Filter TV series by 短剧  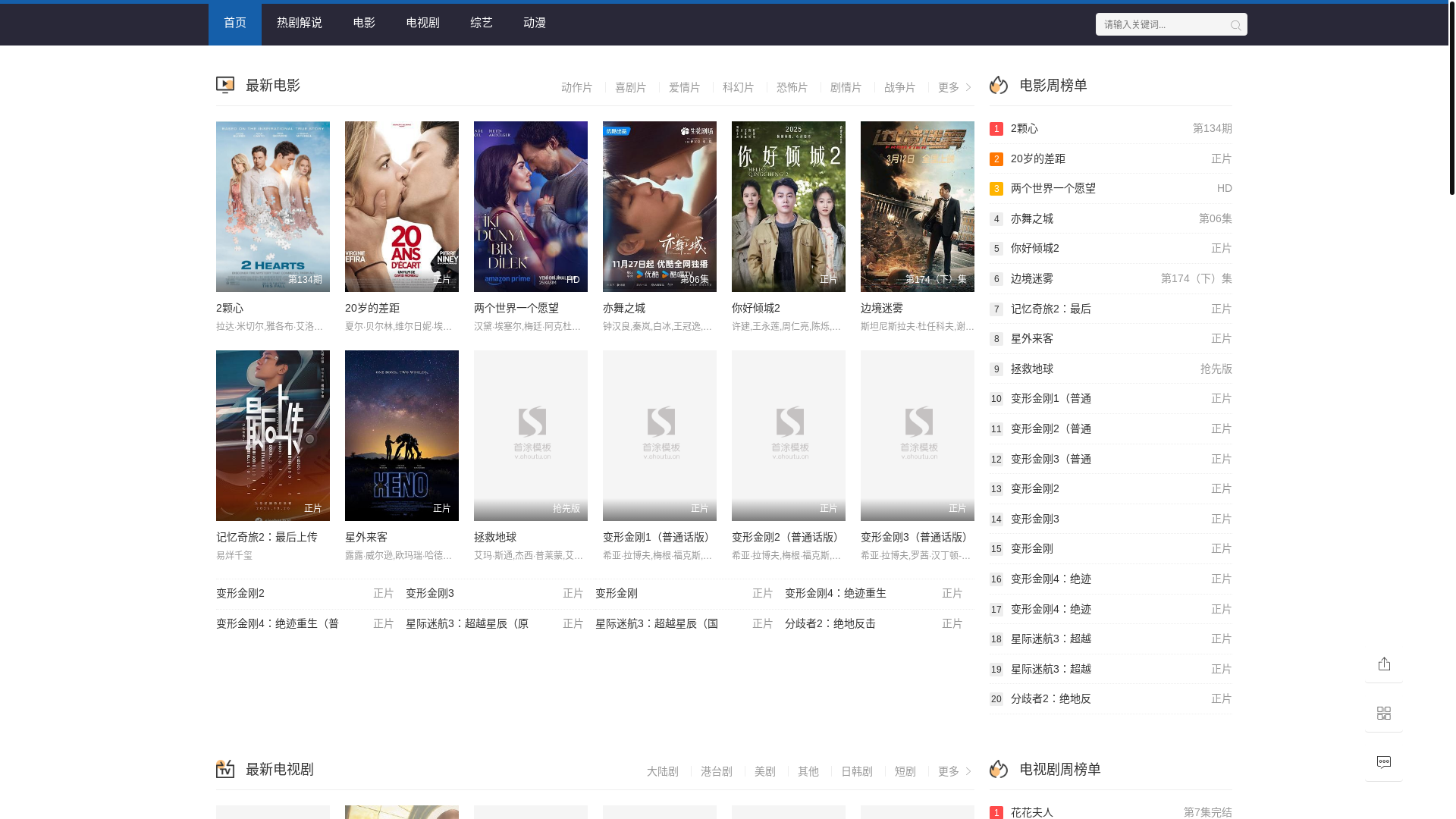[905, 771]
